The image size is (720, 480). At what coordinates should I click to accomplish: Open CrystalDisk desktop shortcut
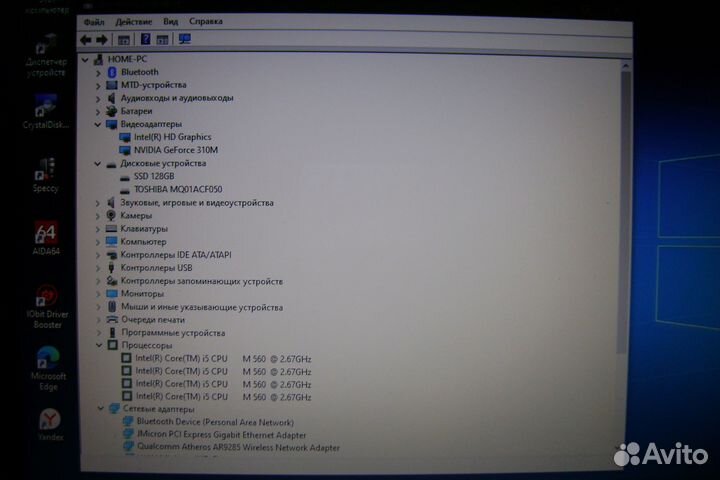click(x=45, y=112)
